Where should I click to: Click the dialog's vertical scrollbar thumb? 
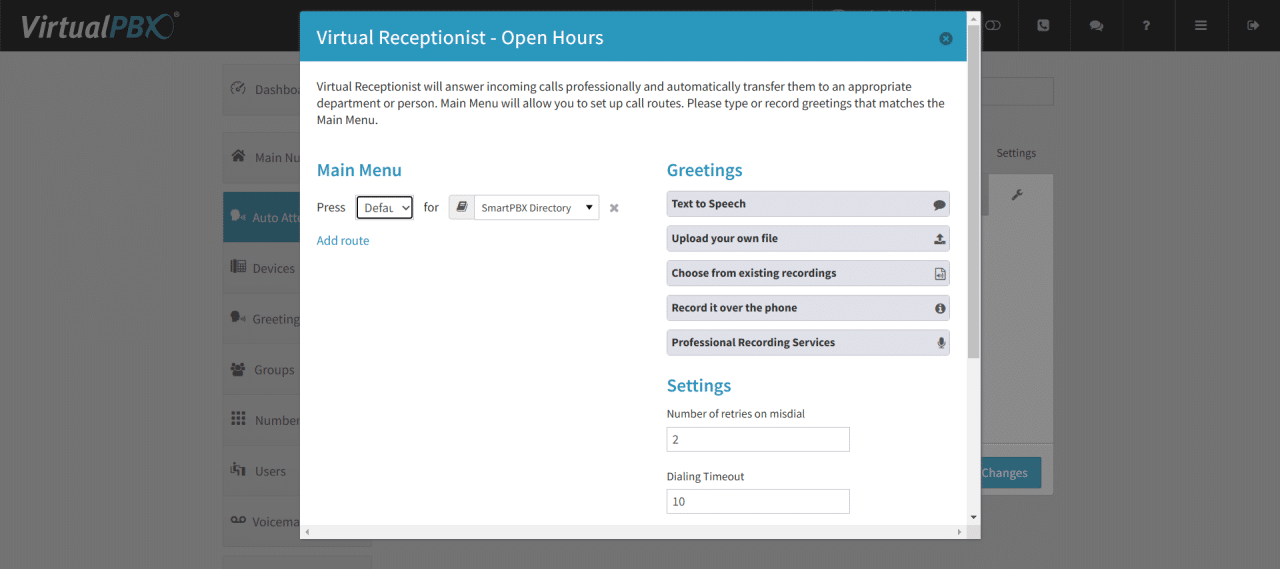[974, 192]
